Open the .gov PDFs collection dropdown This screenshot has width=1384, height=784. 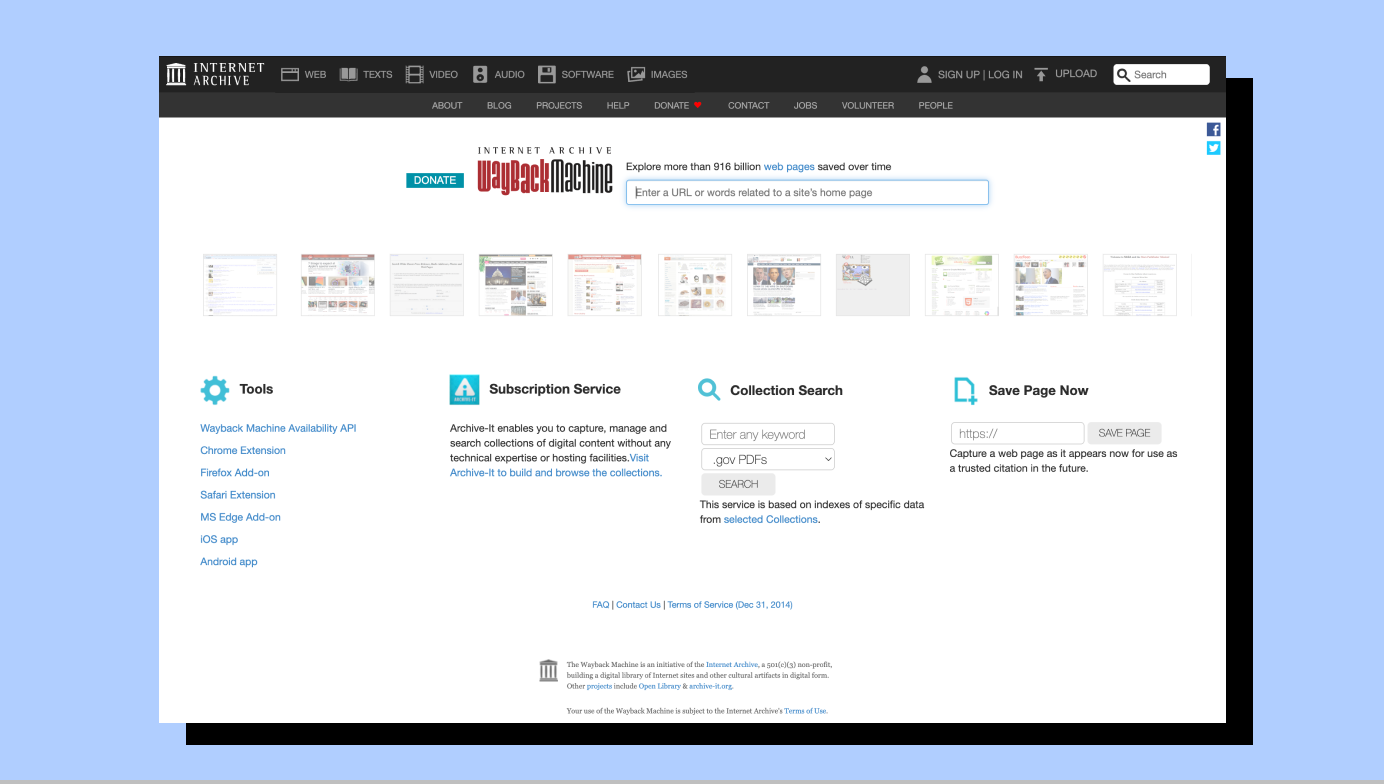pos(768,459)
